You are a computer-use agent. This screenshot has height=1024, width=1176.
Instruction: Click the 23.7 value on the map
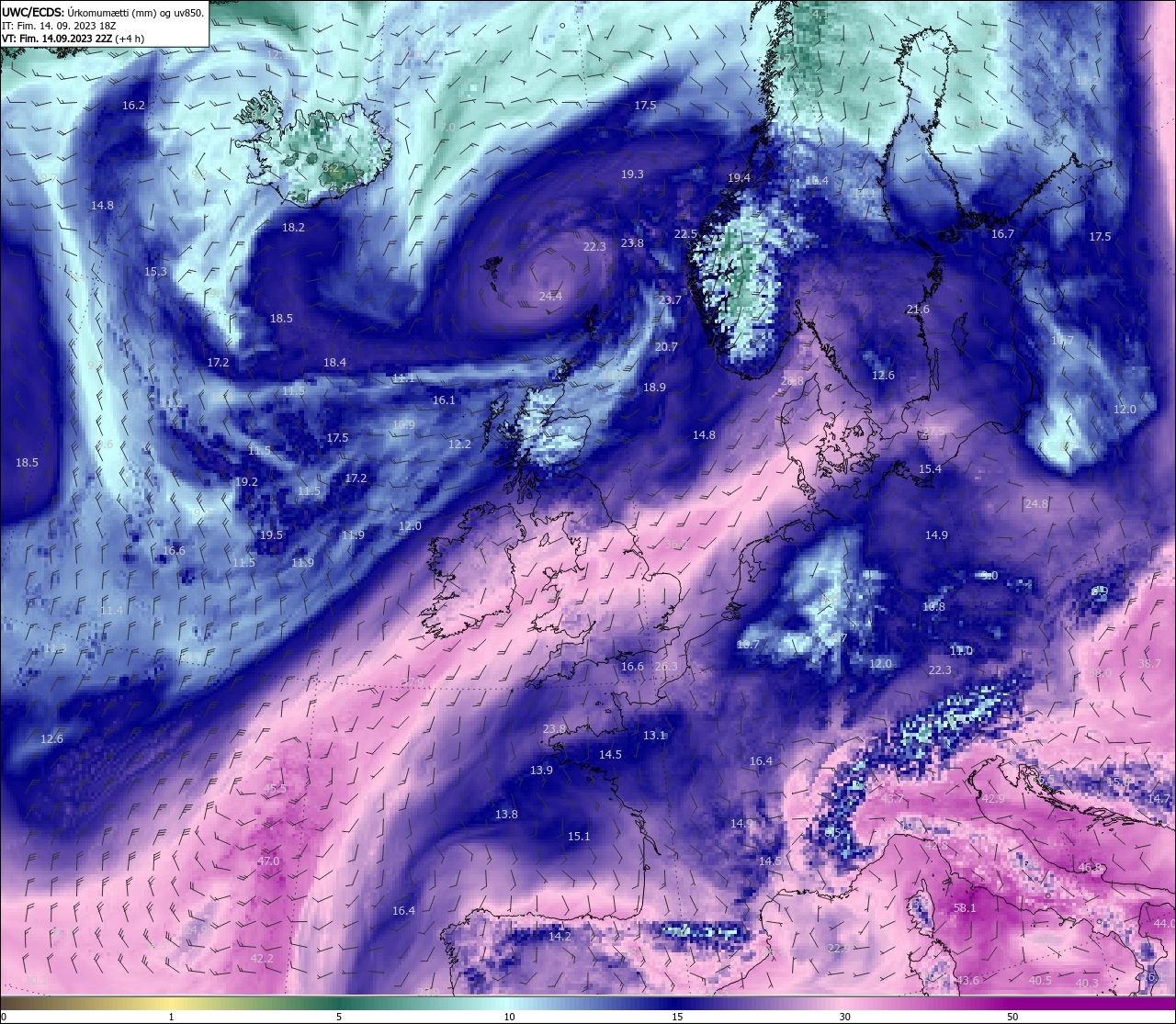tap(671, 300)
